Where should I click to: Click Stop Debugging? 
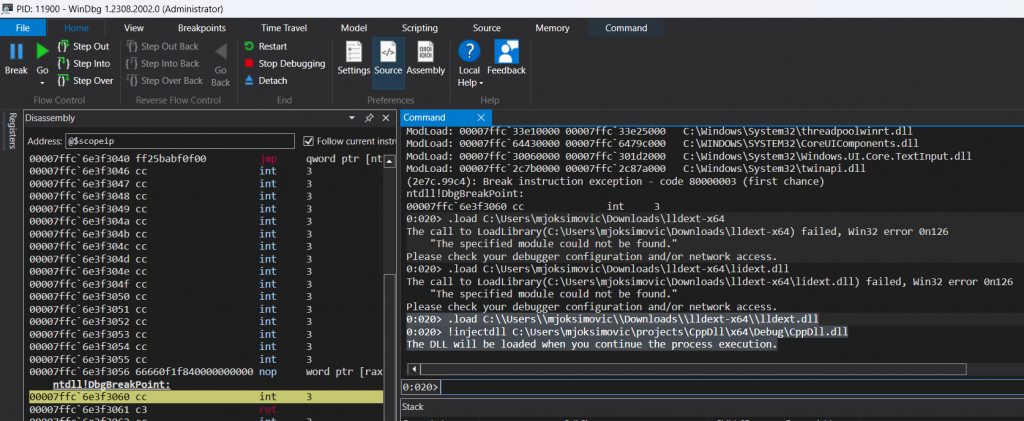[x=285, y=63]
